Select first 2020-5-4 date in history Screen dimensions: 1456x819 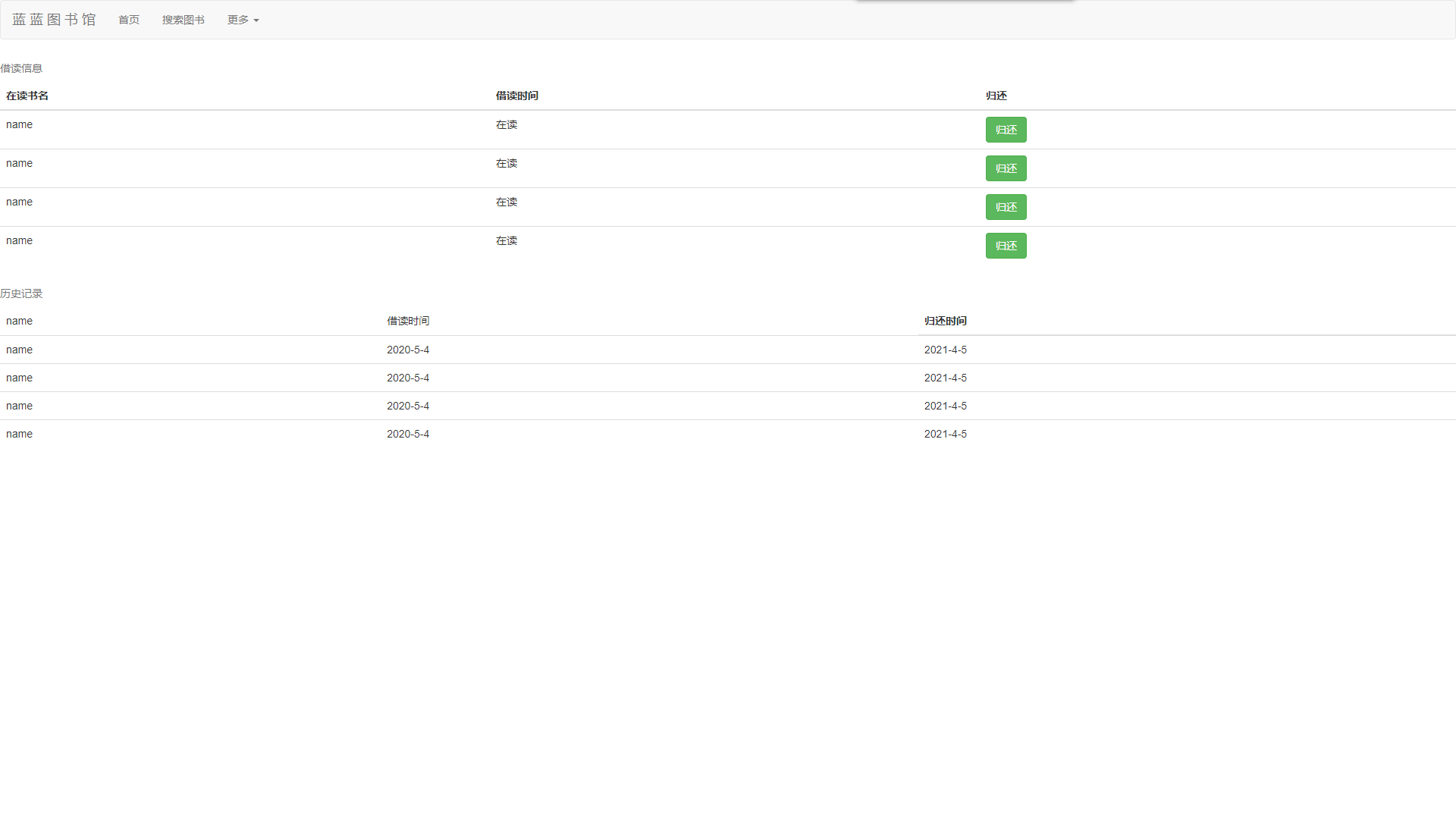pos(408,350)
